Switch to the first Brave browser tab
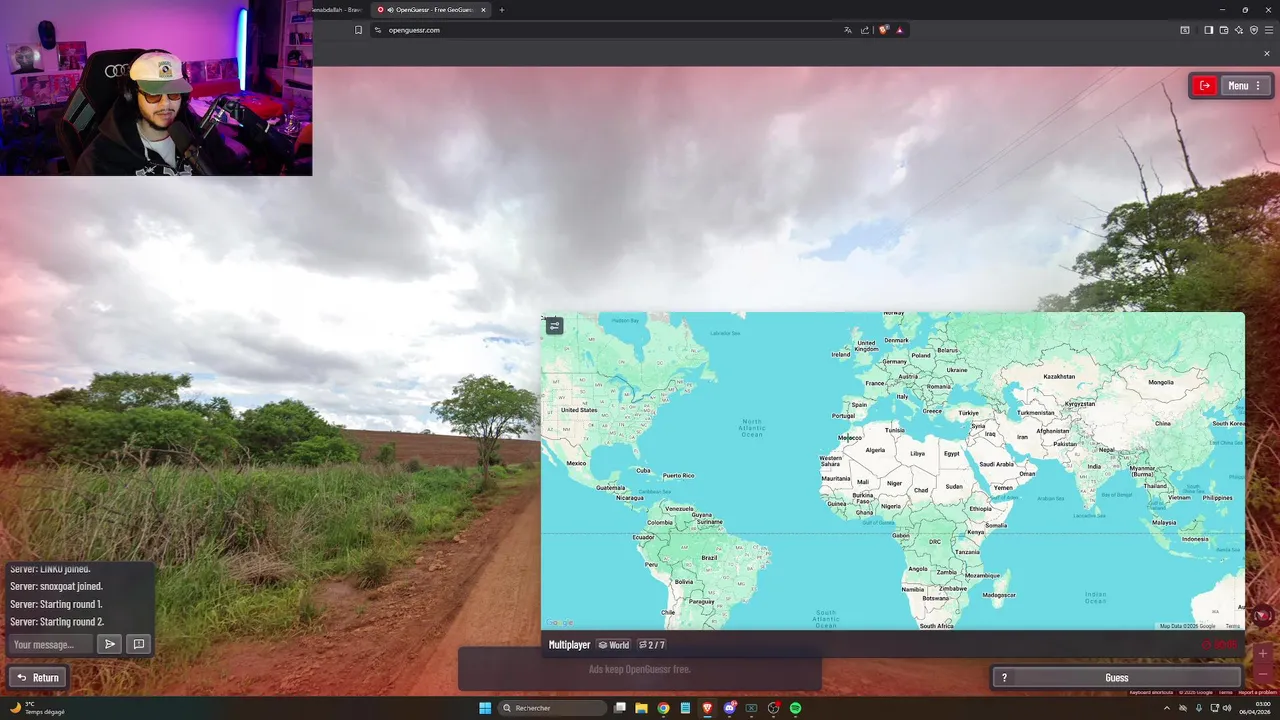Image resolution: width=1280 pixels, height=720 pixels. (x=338, y=10)
